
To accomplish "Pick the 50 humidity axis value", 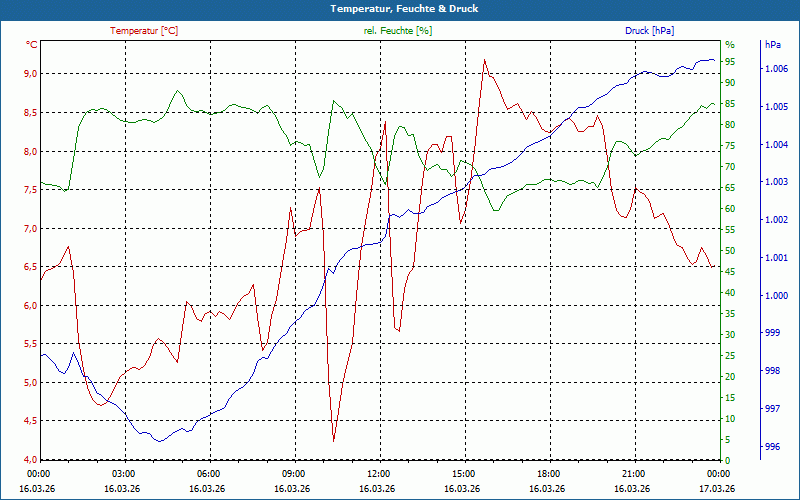I will pyautogui.click(x=730, y=251).
